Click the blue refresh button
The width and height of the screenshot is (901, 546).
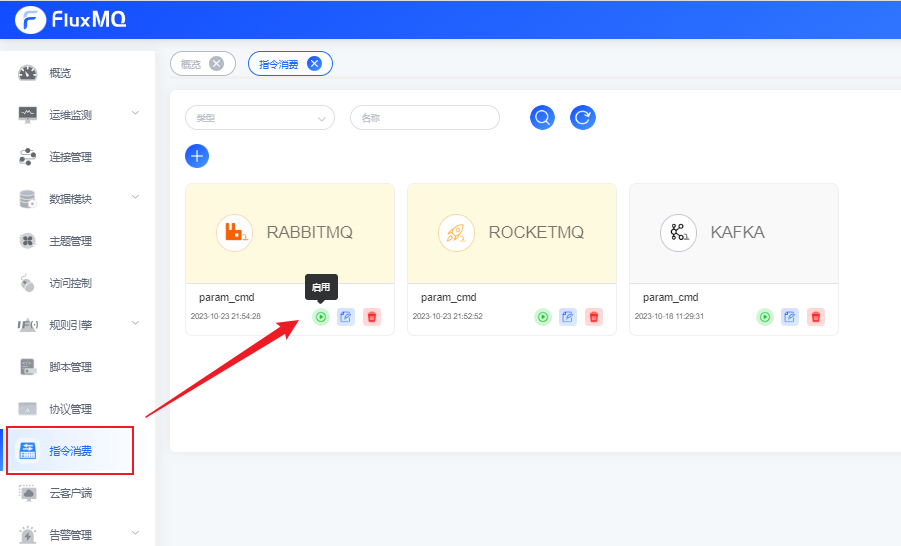pyautogui.click(x=583, y=118)
